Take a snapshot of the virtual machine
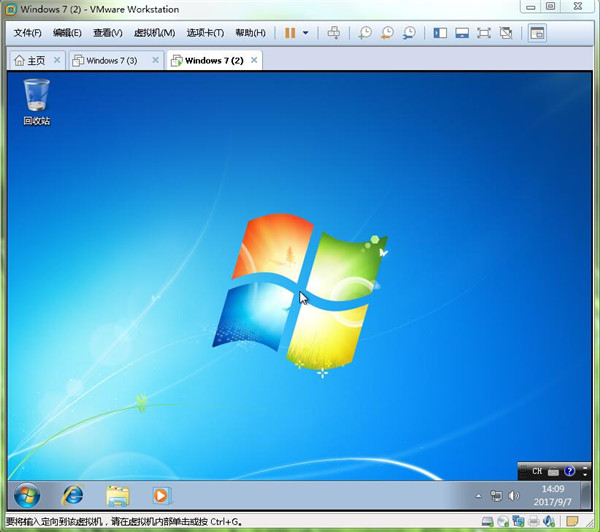600x532 pixels. click(365, 33)
